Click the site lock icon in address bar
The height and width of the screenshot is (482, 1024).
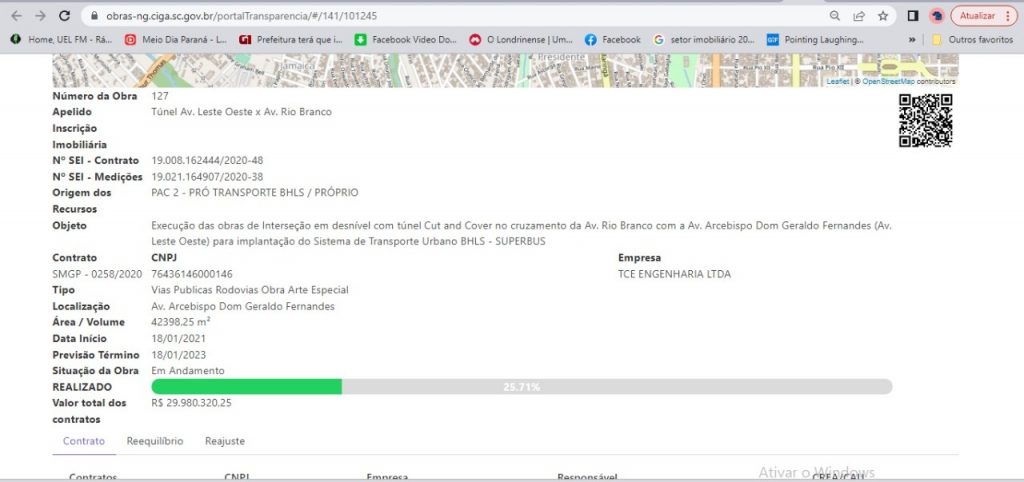[x=95, y=16]
